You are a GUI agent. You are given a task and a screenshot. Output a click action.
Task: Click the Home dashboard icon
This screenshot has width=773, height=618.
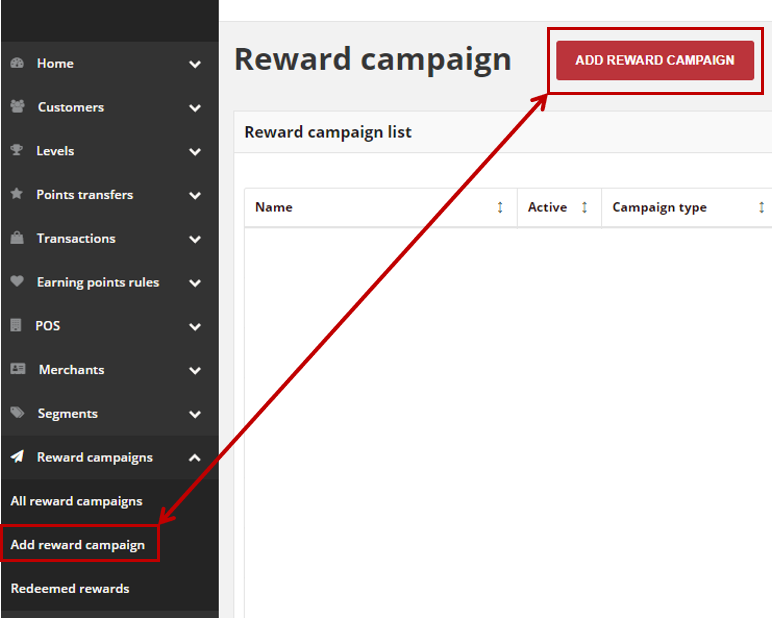coord(17,63)
